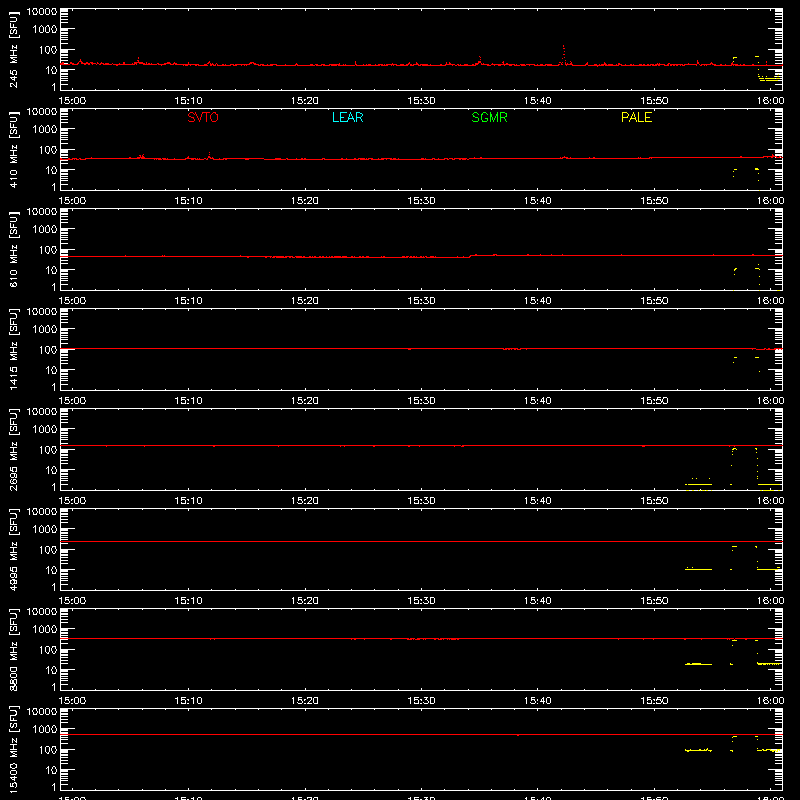Viewport: 800px width, 800px height.
Task: Select the 410 MHz [SFU] axis label
Action: [x=13, y=149]
